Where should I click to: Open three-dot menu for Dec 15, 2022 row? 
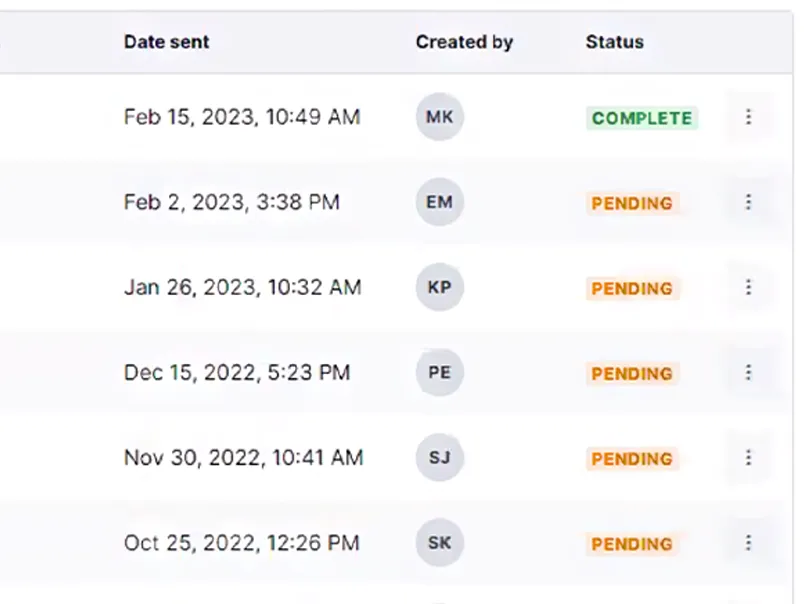coord(748,372)
